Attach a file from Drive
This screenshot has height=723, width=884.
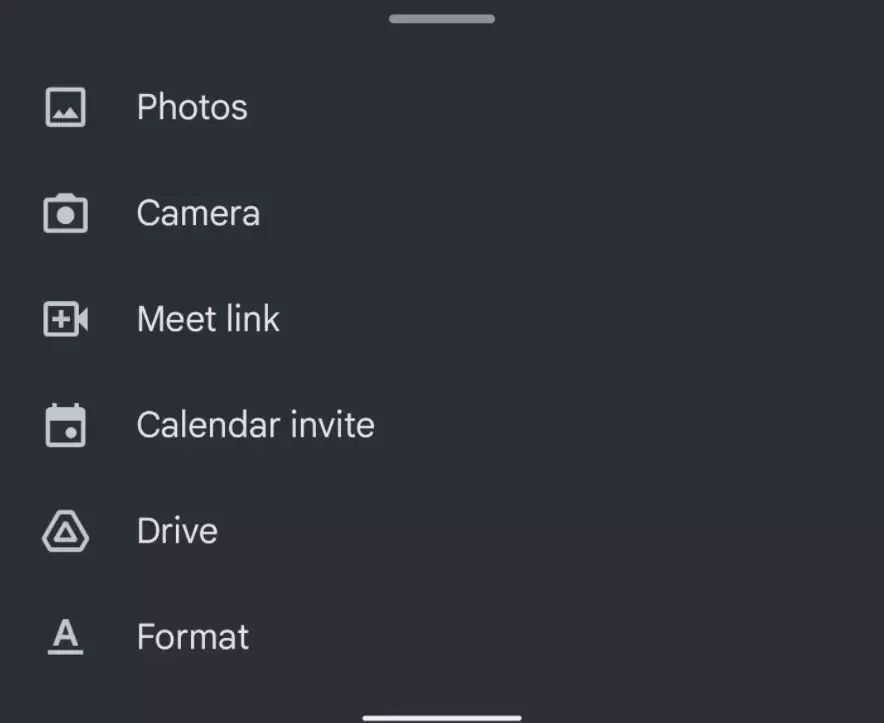[x=177, y=532]
